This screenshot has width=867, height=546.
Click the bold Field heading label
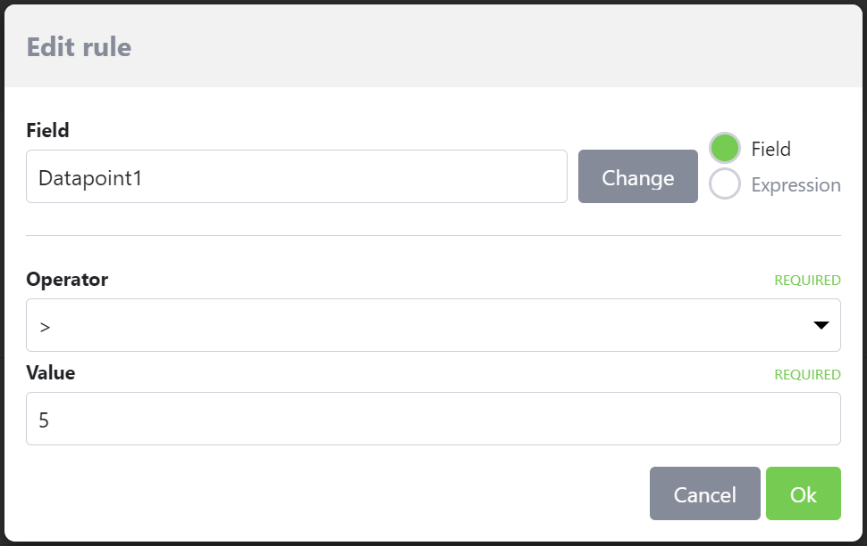point(47,130)
